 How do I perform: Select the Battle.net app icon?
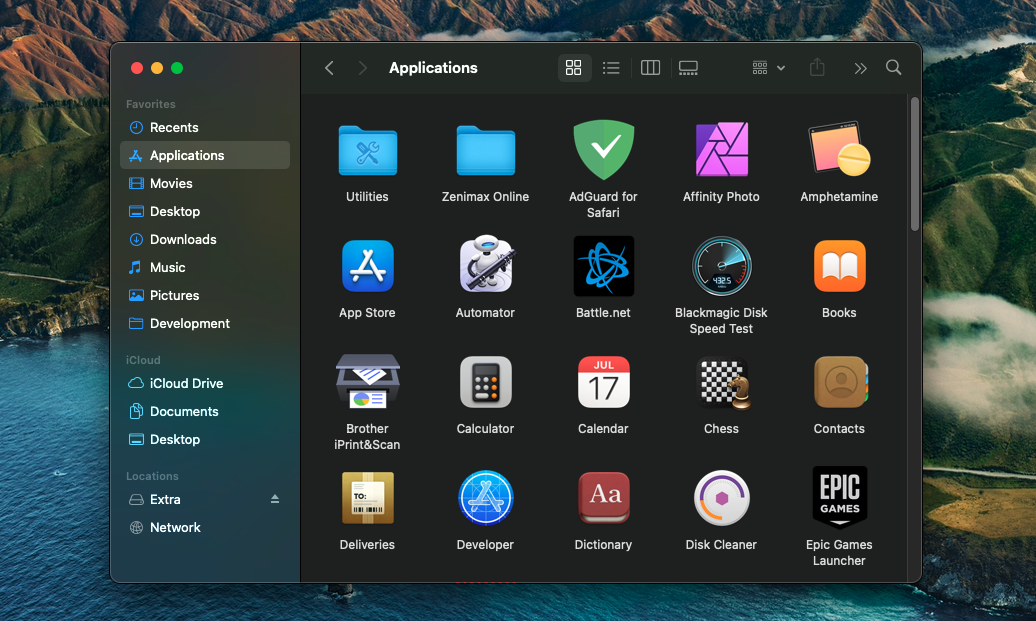[603, 266]
